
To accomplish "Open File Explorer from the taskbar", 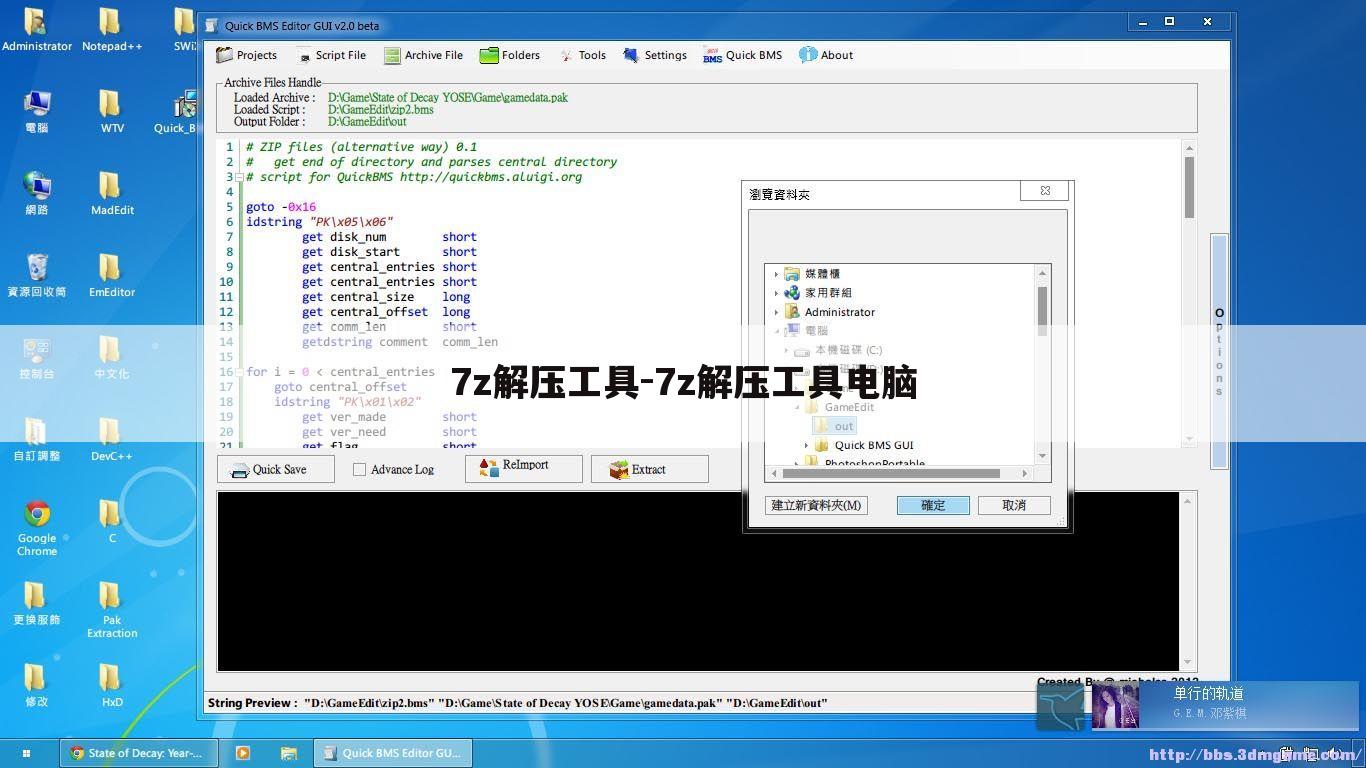I will pos(289,753).
